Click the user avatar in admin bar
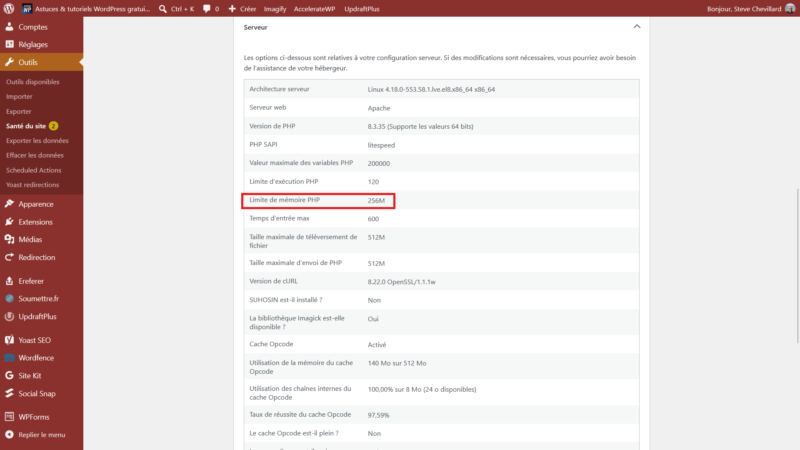Viewport: 800px width, 450px height. 790,9
